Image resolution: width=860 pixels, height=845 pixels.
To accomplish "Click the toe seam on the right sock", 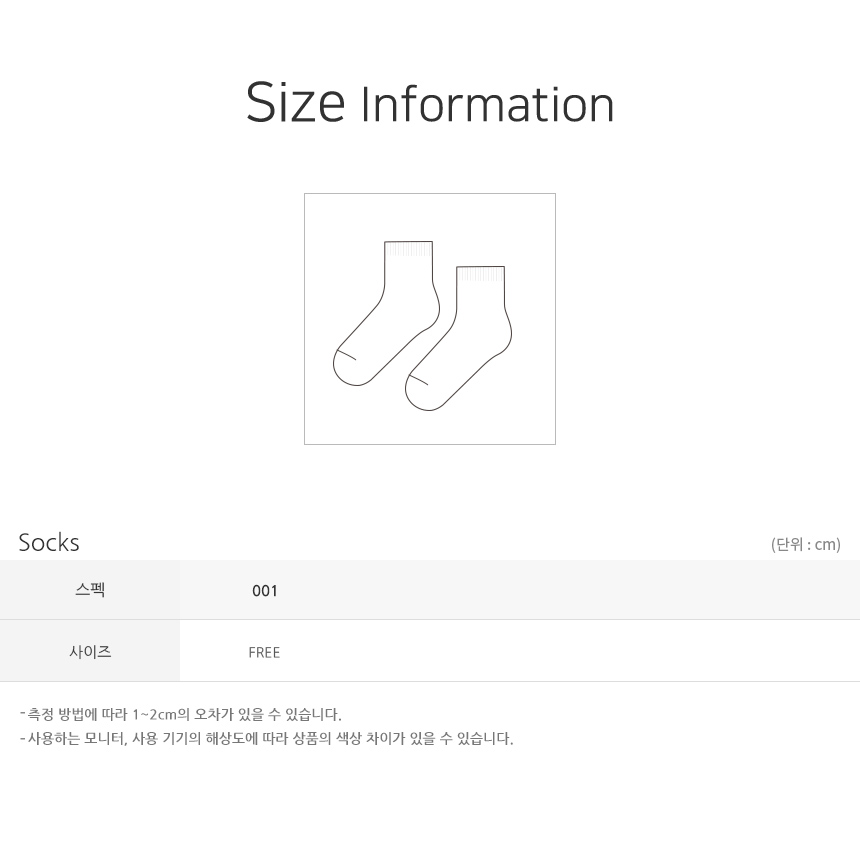I will pyautogui.click(x=418, y=379).
